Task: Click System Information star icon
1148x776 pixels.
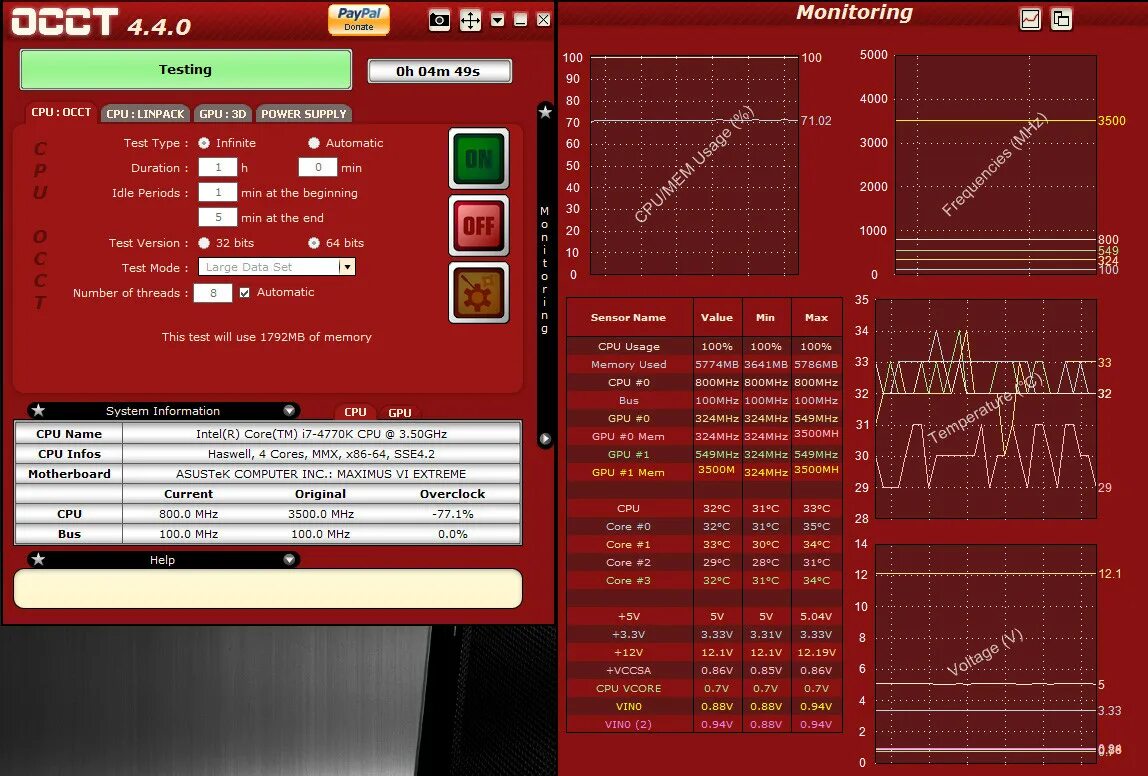Action: coord(39,410)
